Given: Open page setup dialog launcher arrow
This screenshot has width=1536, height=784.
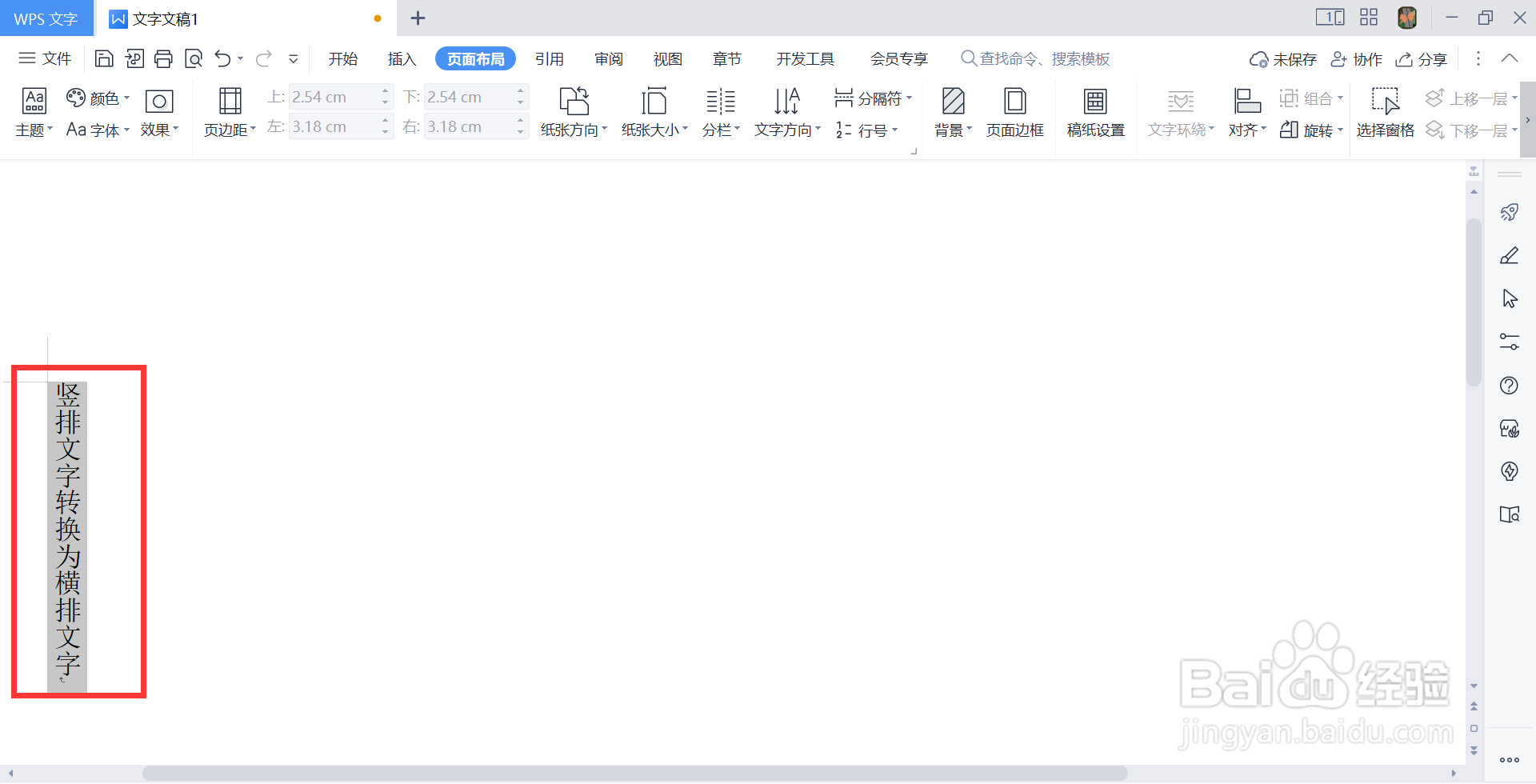Looking at the screenshot, I should 914,150.
